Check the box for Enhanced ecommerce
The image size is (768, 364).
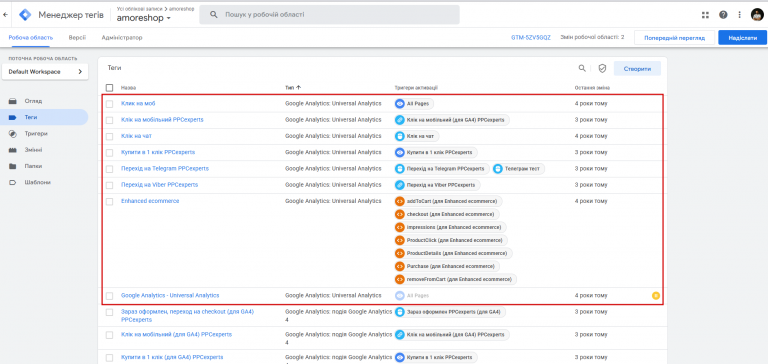coord(109,201)
